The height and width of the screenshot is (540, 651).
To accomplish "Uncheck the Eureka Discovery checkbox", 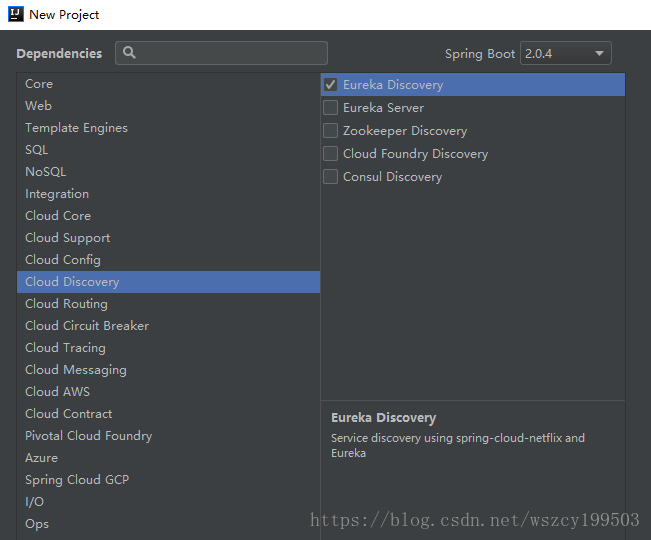I will tap(330, 85).
